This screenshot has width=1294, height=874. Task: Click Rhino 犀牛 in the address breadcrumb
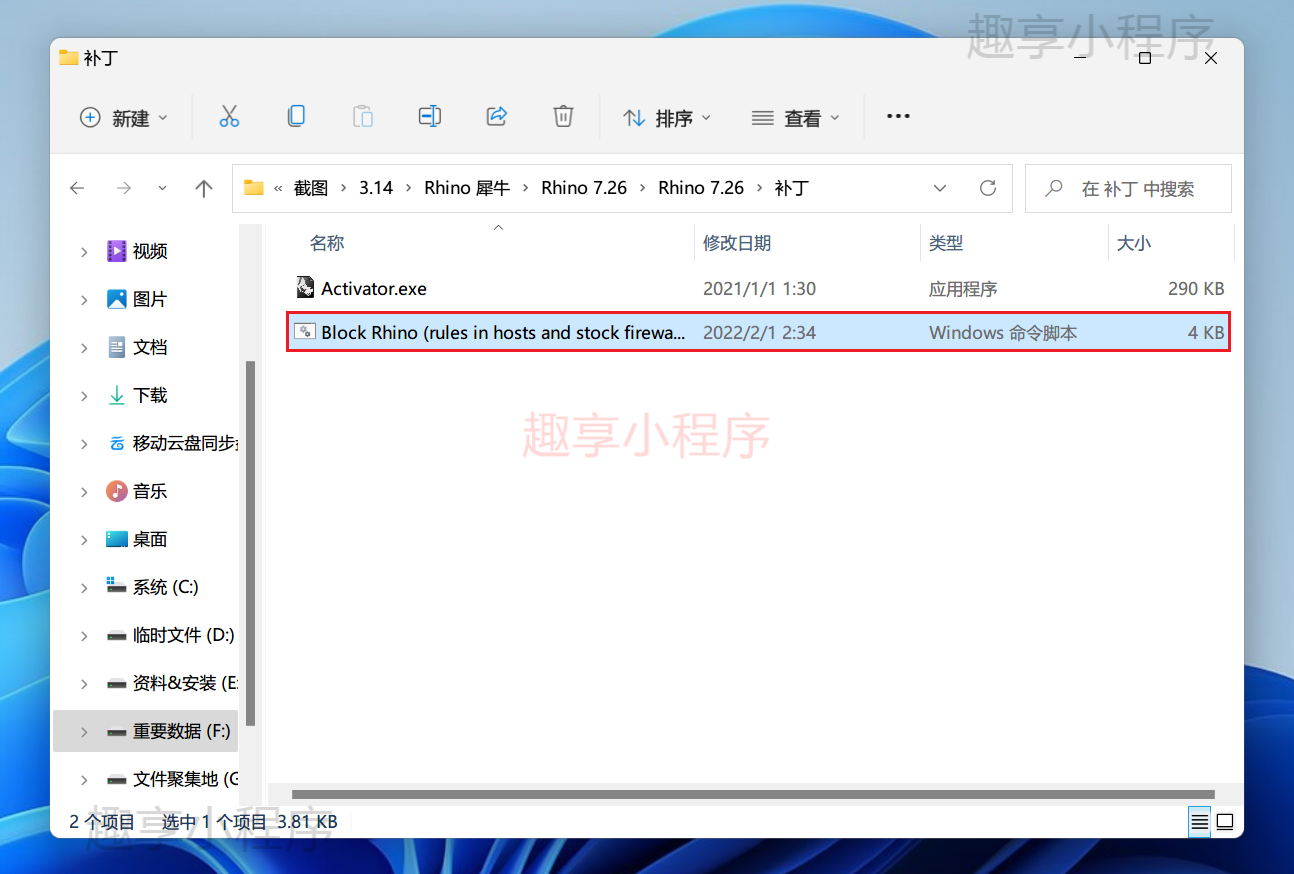[467, 188]
